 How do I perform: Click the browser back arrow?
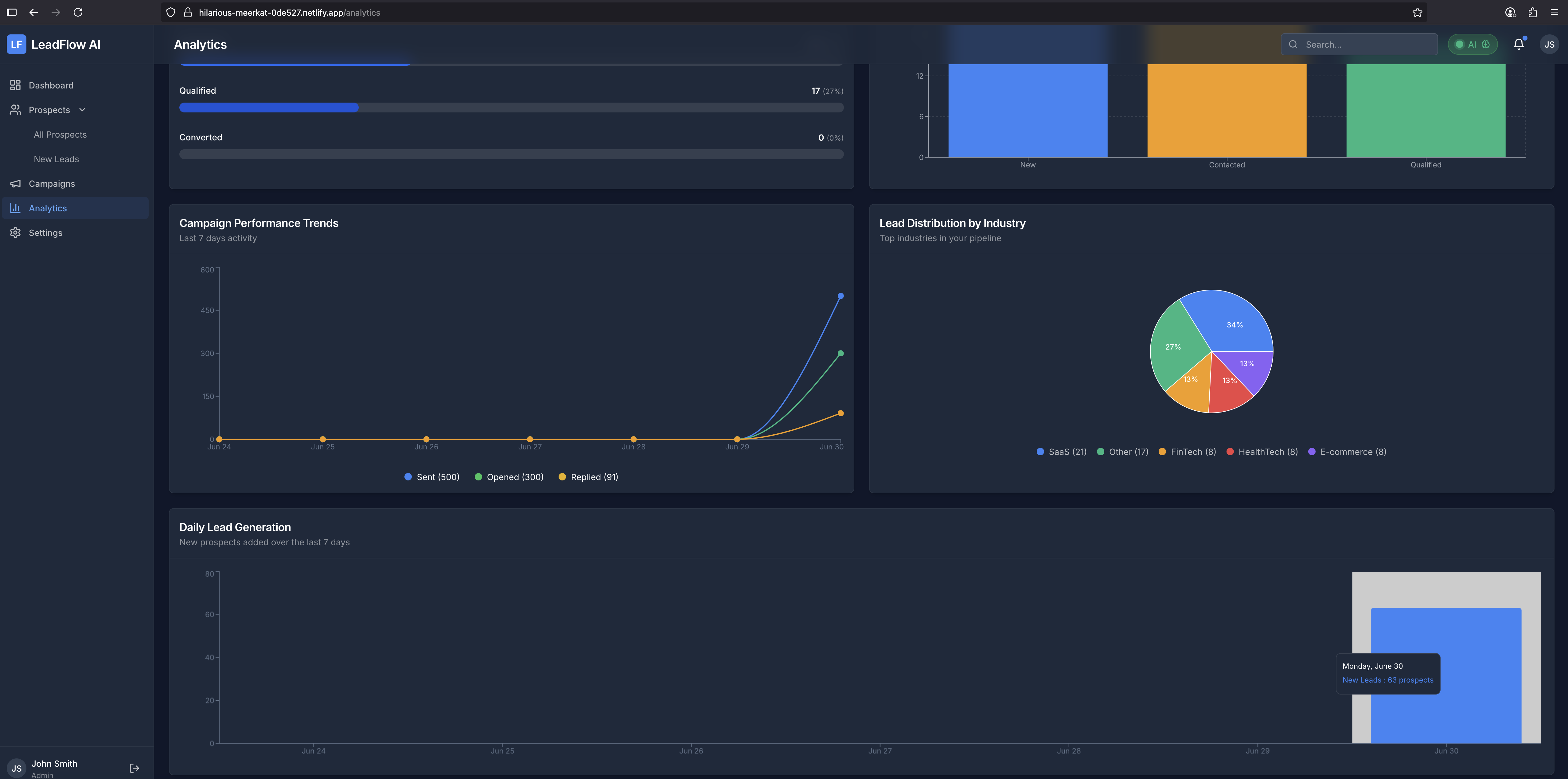33,12
